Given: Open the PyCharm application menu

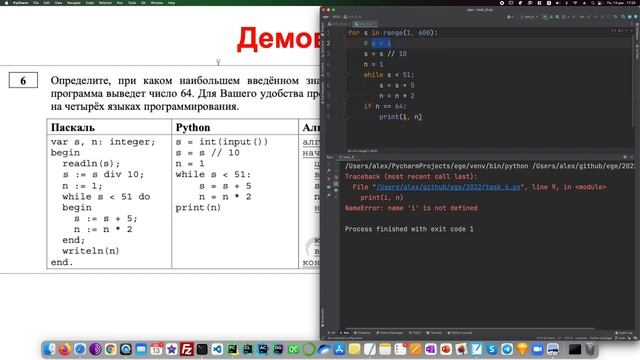Looking at the screenshot, I should point(20,2).
